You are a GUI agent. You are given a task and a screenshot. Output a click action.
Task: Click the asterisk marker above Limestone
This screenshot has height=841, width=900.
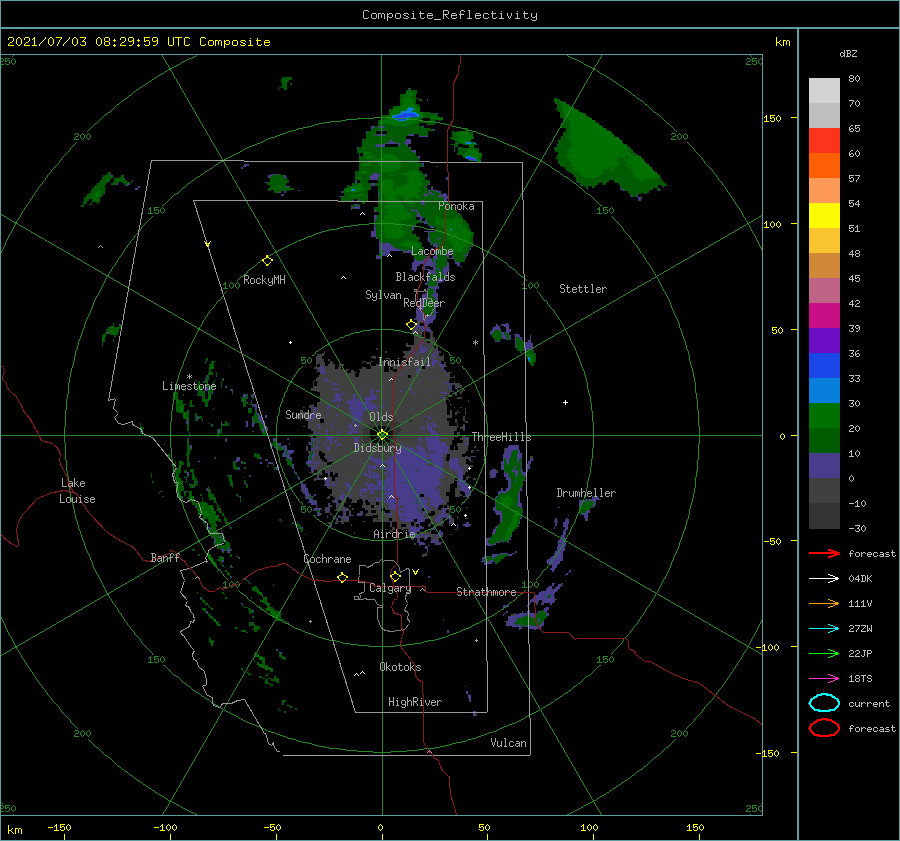pos(189,377)
